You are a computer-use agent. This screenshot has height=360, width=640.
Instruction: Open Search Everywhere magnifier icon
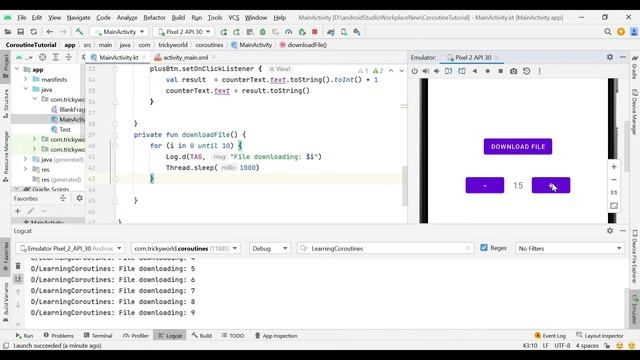pyautogui.click(x=608, y=32)
